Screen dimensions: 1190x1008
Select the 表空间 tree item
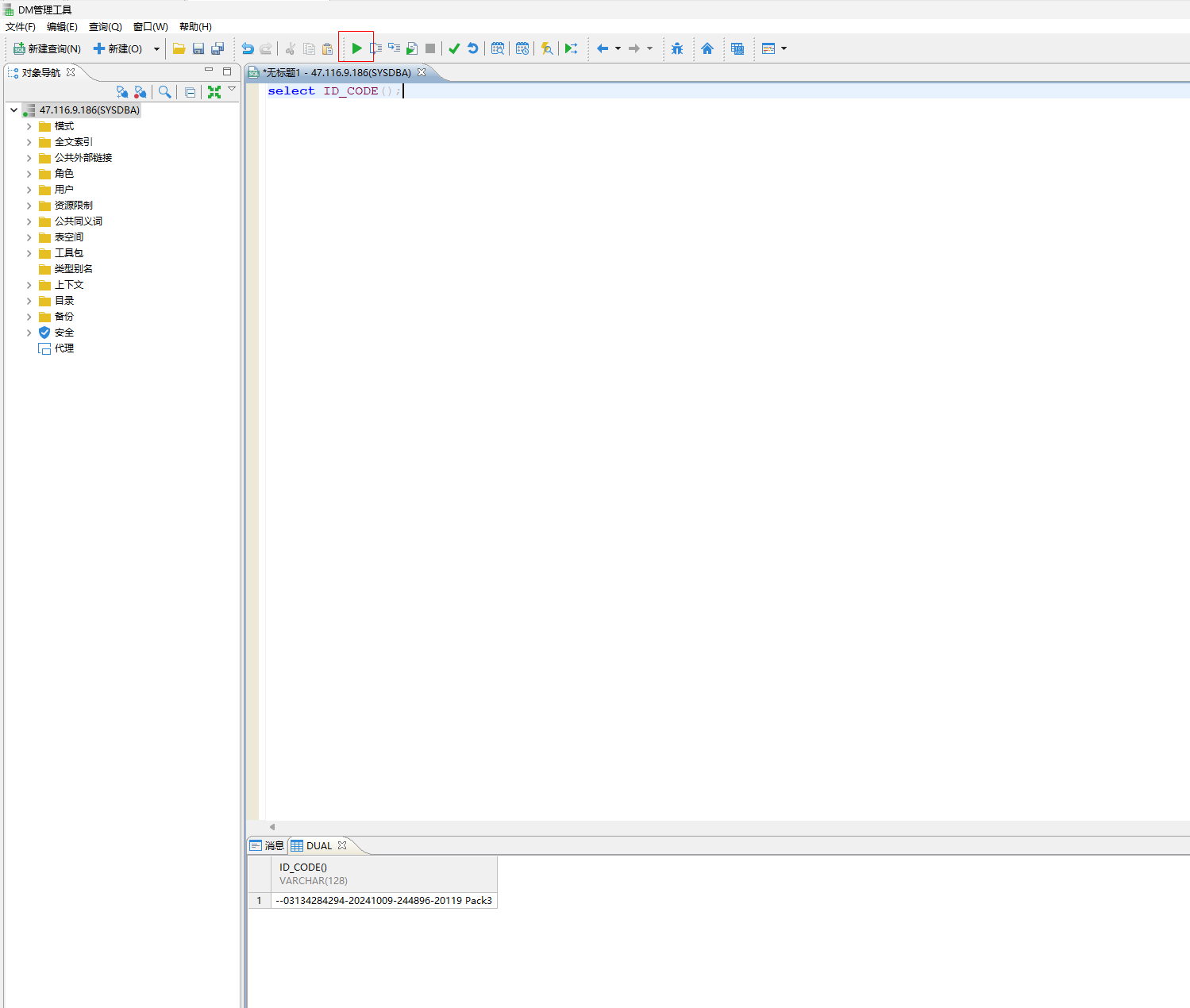pos(68,237)
